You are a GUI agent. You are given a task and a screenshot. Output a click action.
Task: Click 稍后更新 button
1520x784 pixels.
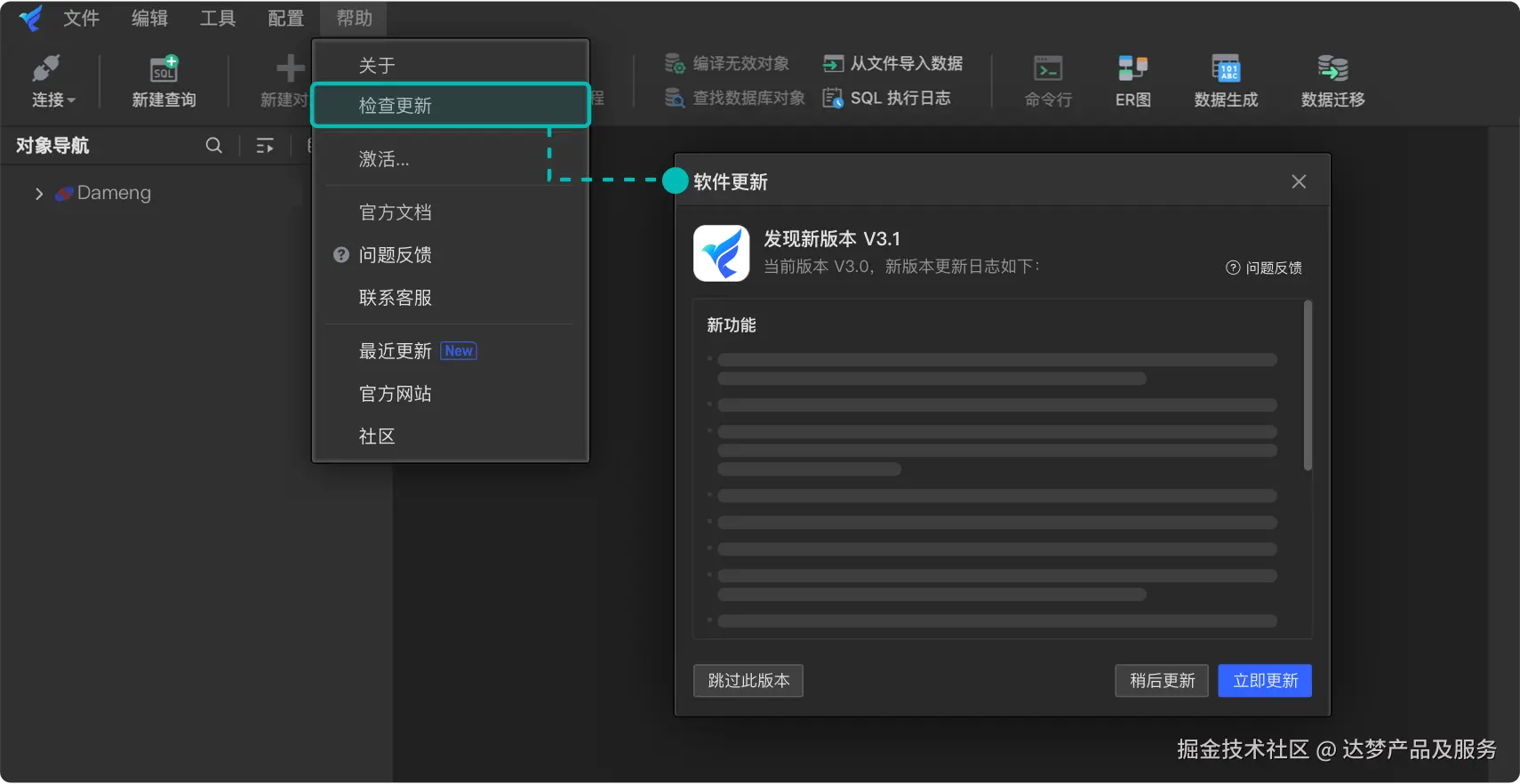1162,681
